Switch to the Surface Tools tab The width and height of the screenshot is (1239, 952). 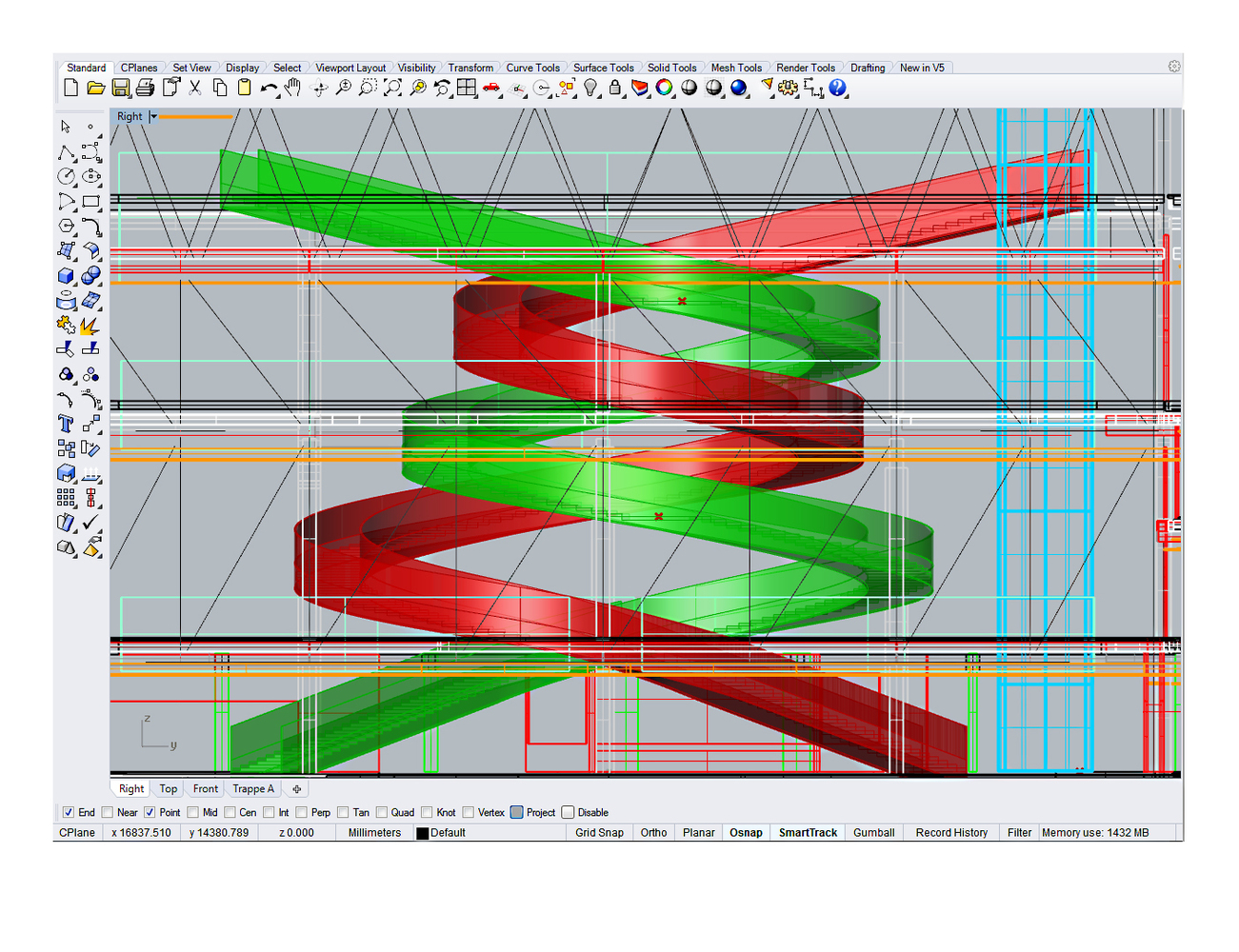tap(603, 68)
